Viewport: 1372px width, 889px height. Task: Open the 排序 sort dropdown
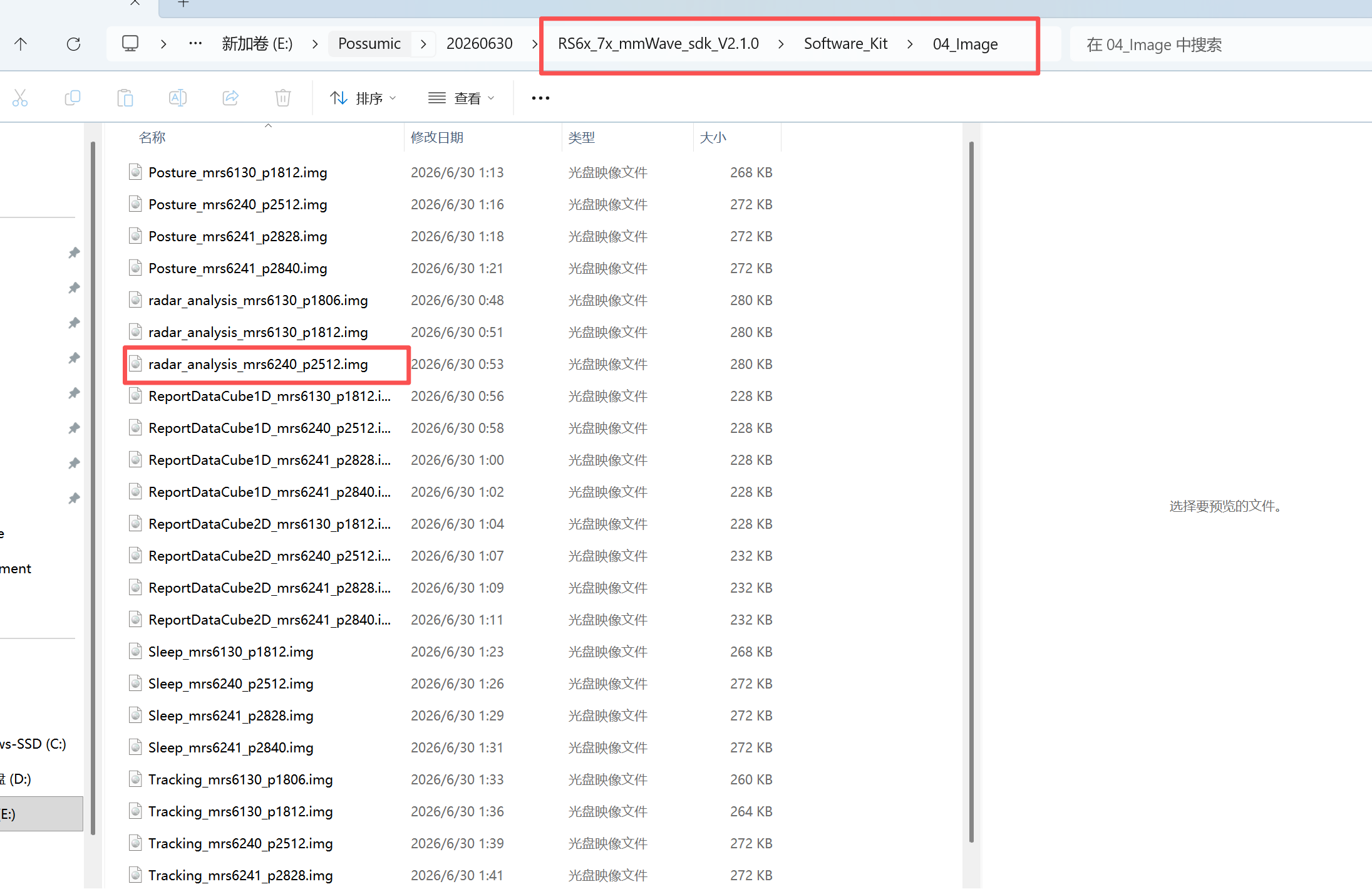tap(363, 98)
